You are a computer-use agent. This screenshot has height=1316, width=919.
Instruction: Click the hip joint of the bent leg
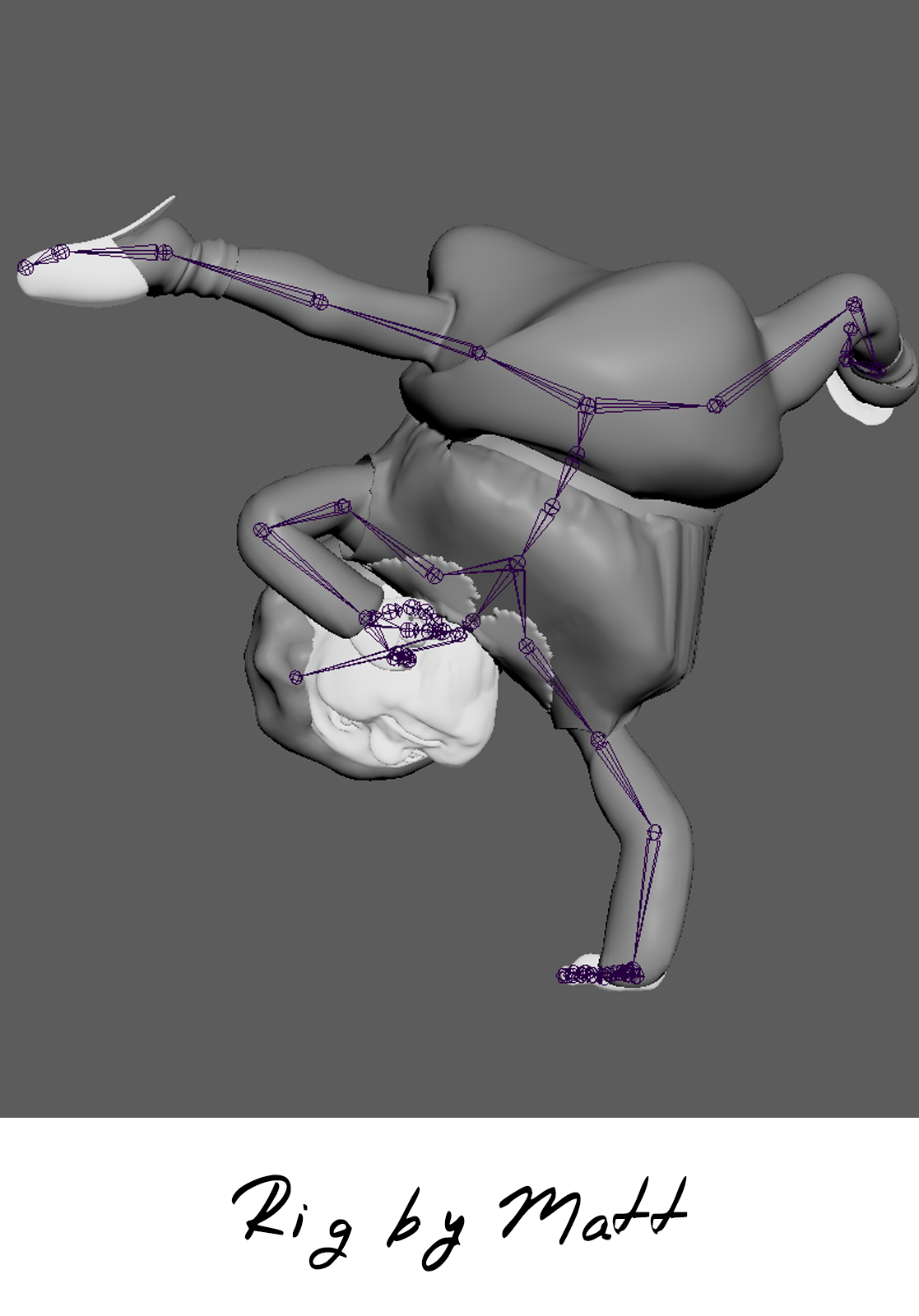[x=715, y=405]
